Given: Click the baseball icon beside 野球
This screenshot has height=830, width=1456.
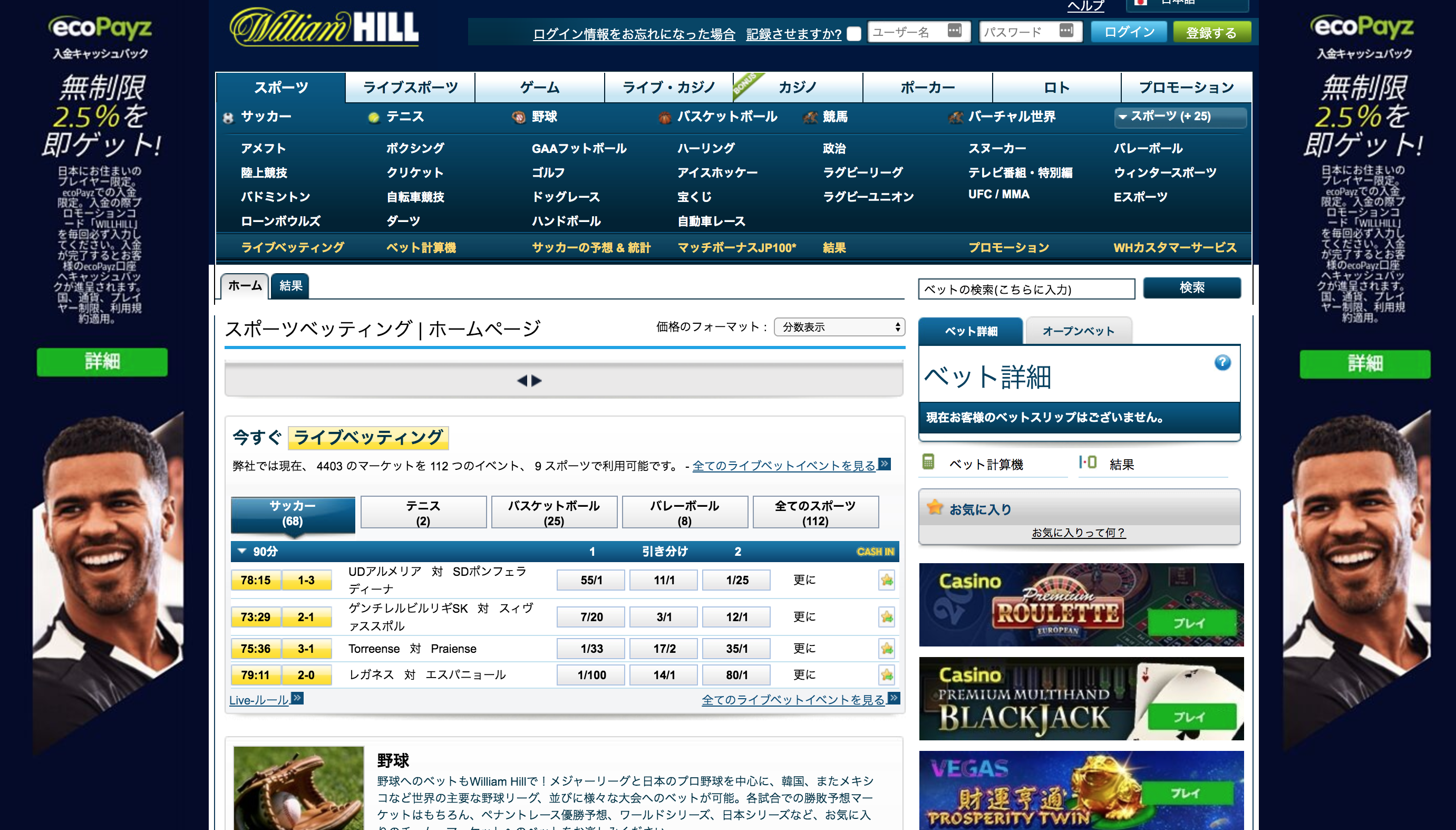Looking at the screenshot, I should (519, 118).
